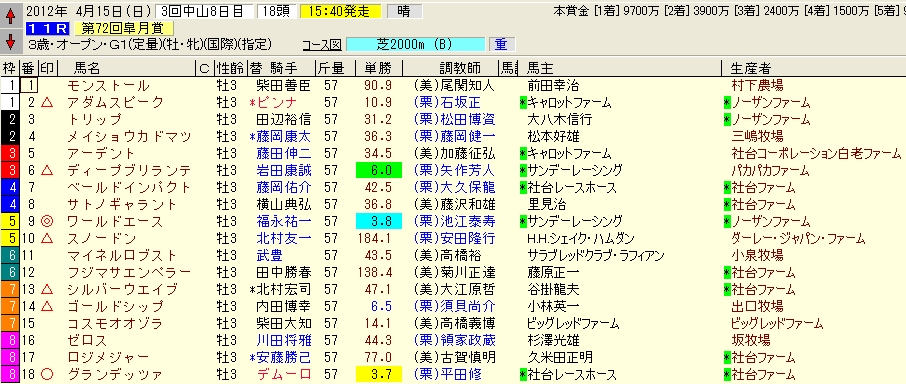The width and height of the screenshot is (906, 384).
Task: Select horse ベールドインパクト
Action: (128, 187)
